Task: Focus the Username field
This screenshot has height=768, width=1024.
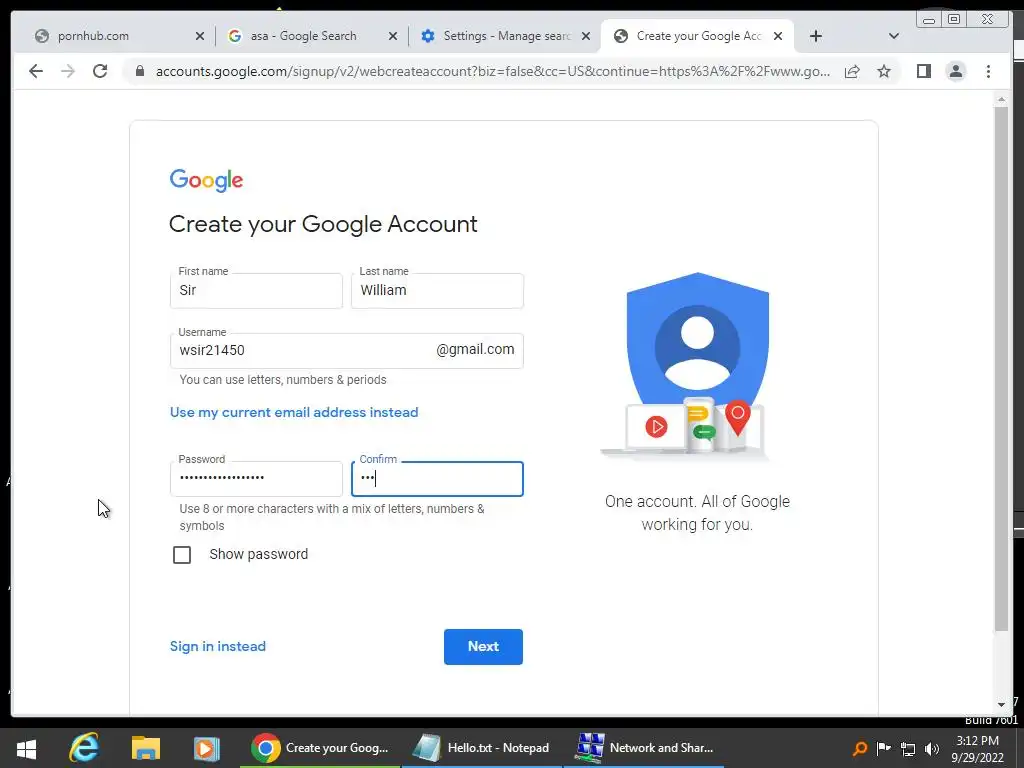Action: point(346,351)
